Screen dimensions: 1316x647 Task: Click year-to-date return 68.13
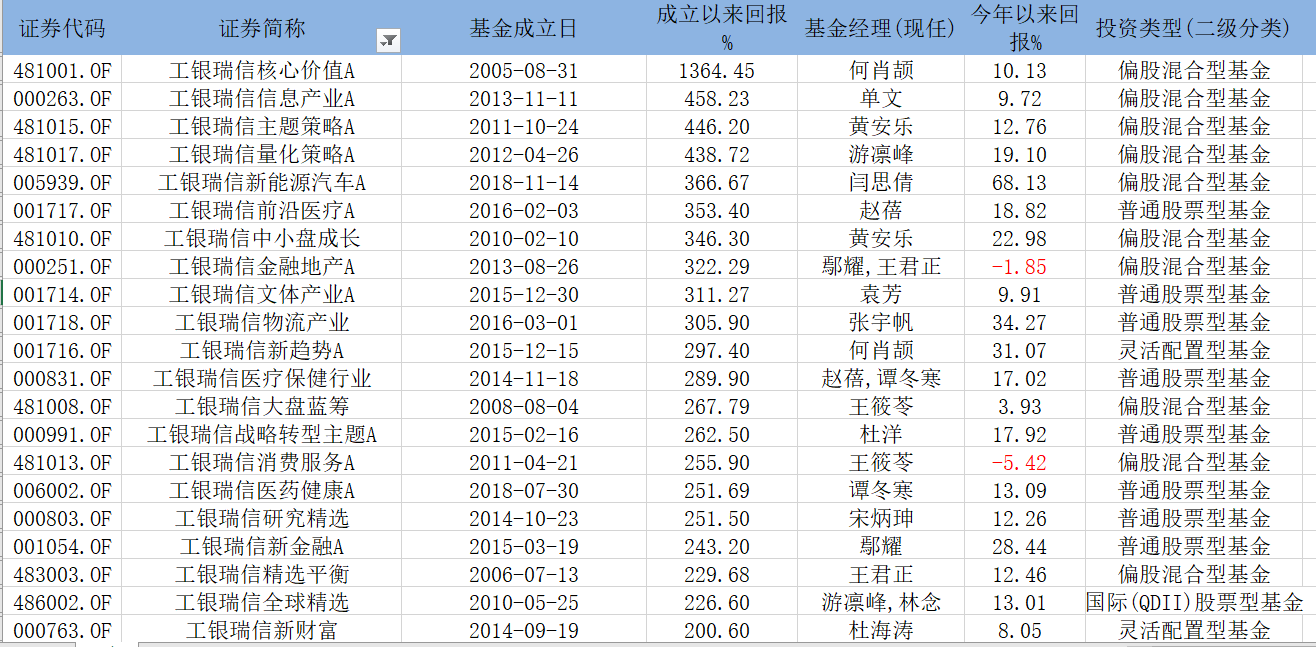1019,182
